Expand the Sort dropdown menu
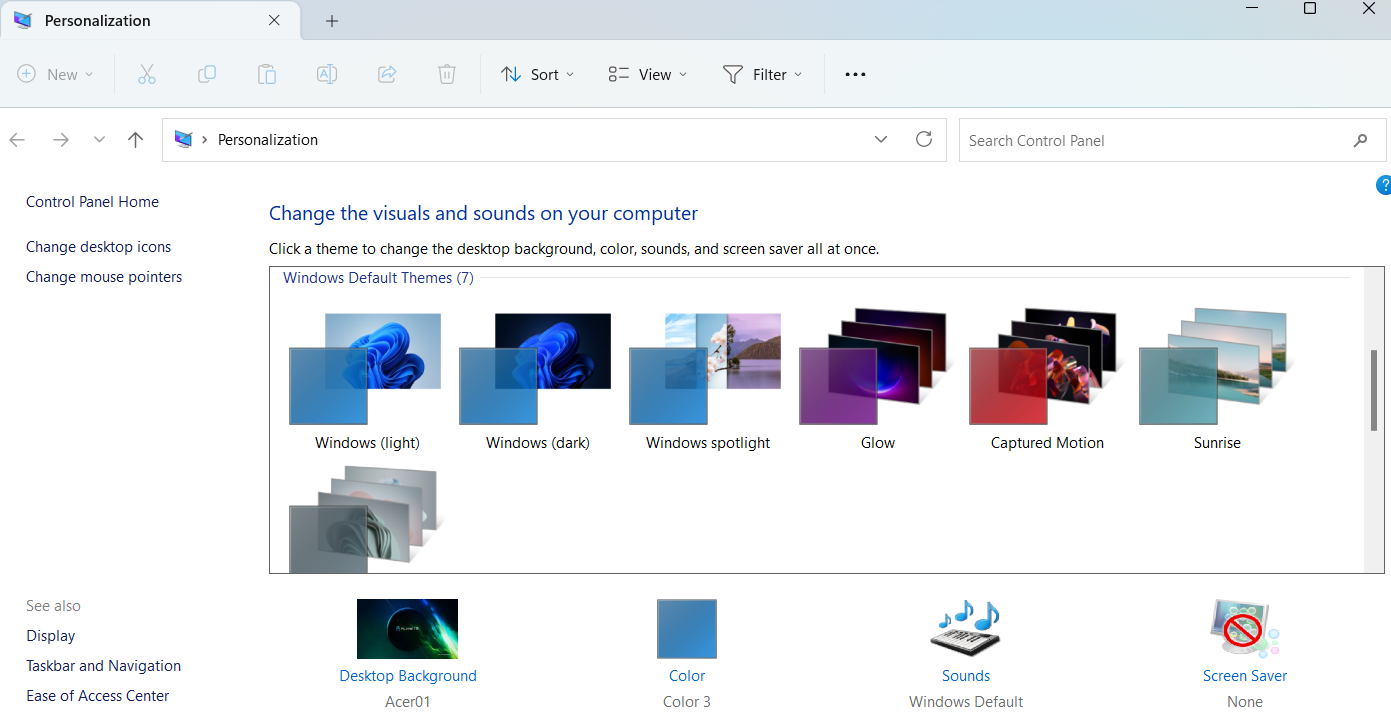 click(x=538, y=74)
